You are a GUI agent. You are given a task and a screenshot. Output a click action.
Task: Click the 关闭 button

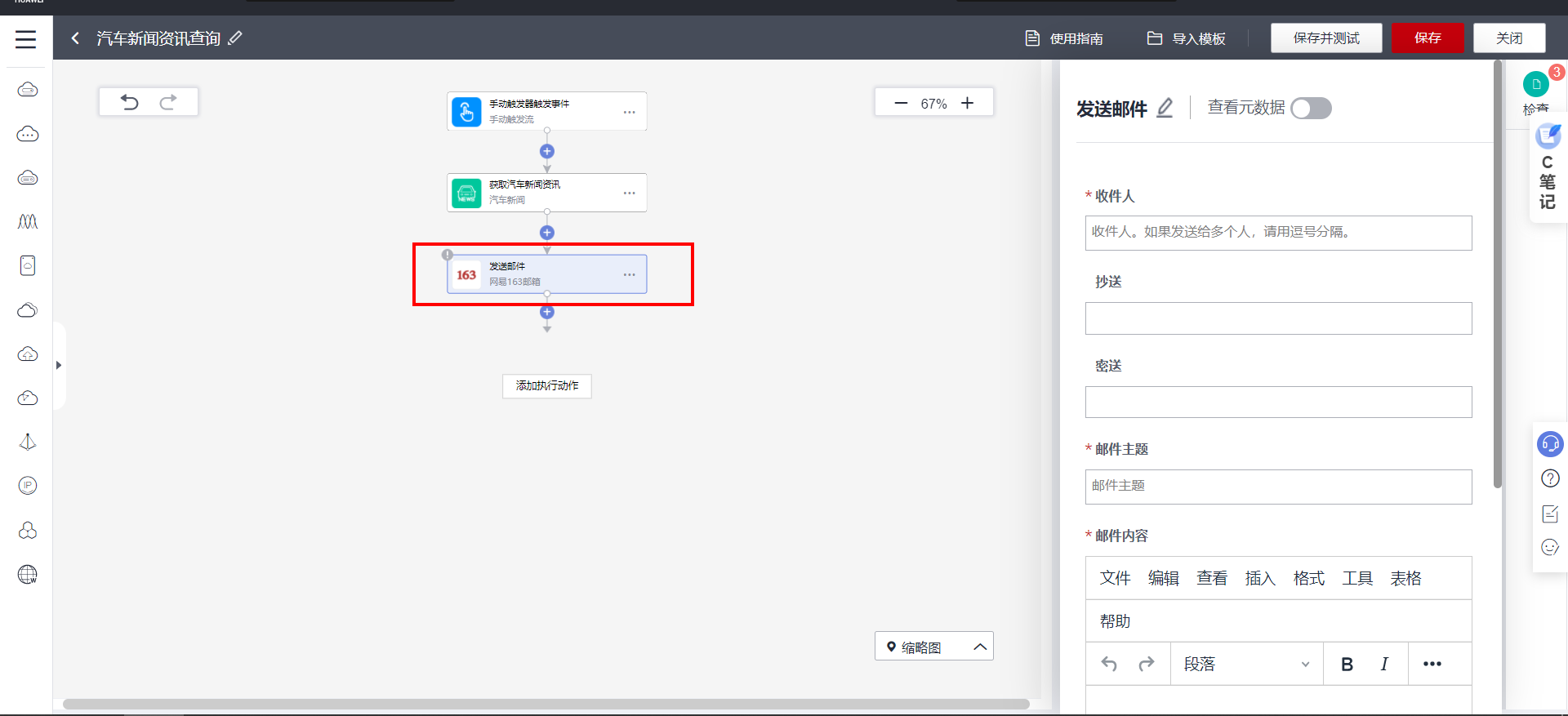[x=1509, y=38]
